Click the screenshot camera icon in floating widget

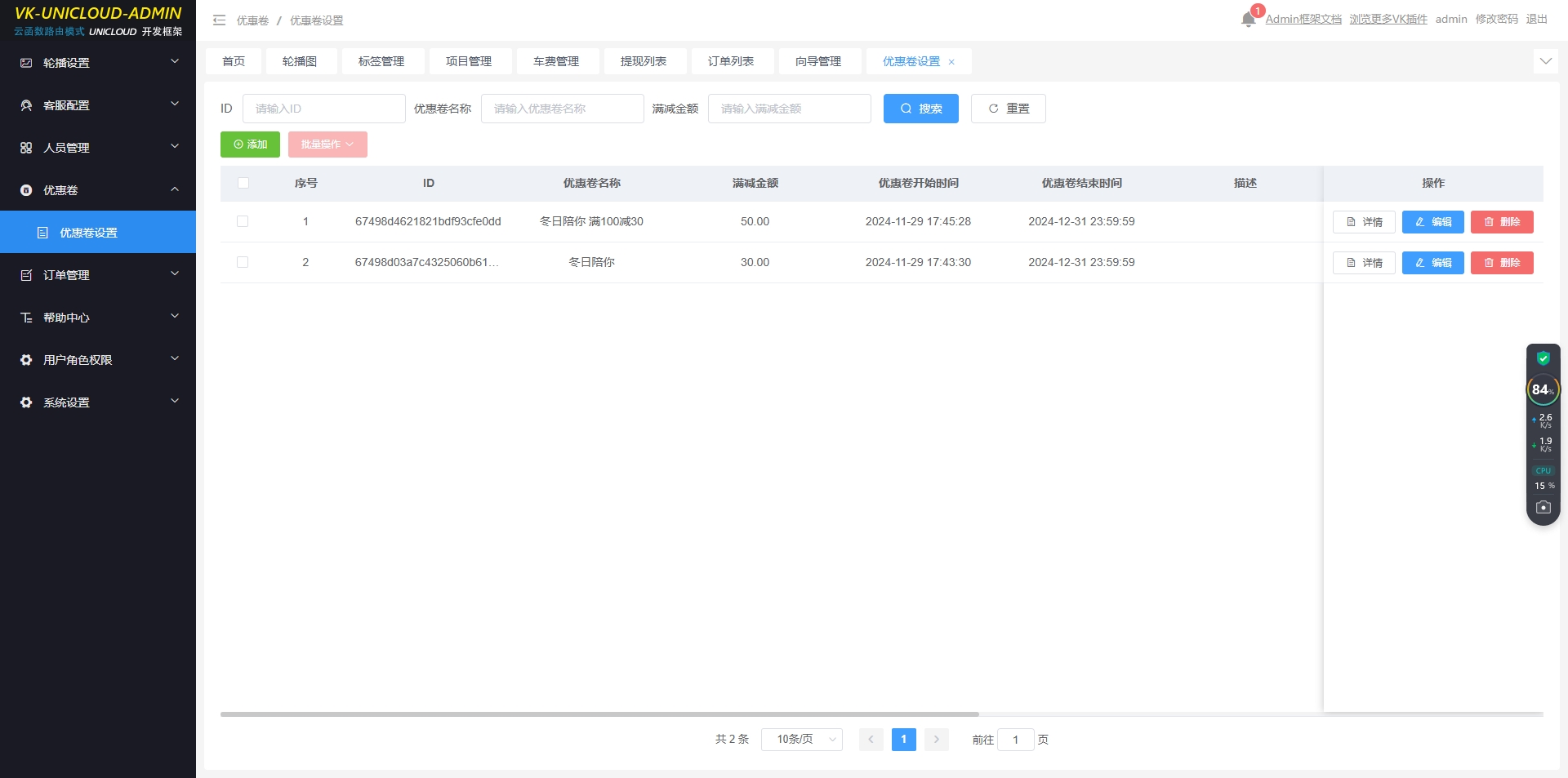[x=1543, y=507]
